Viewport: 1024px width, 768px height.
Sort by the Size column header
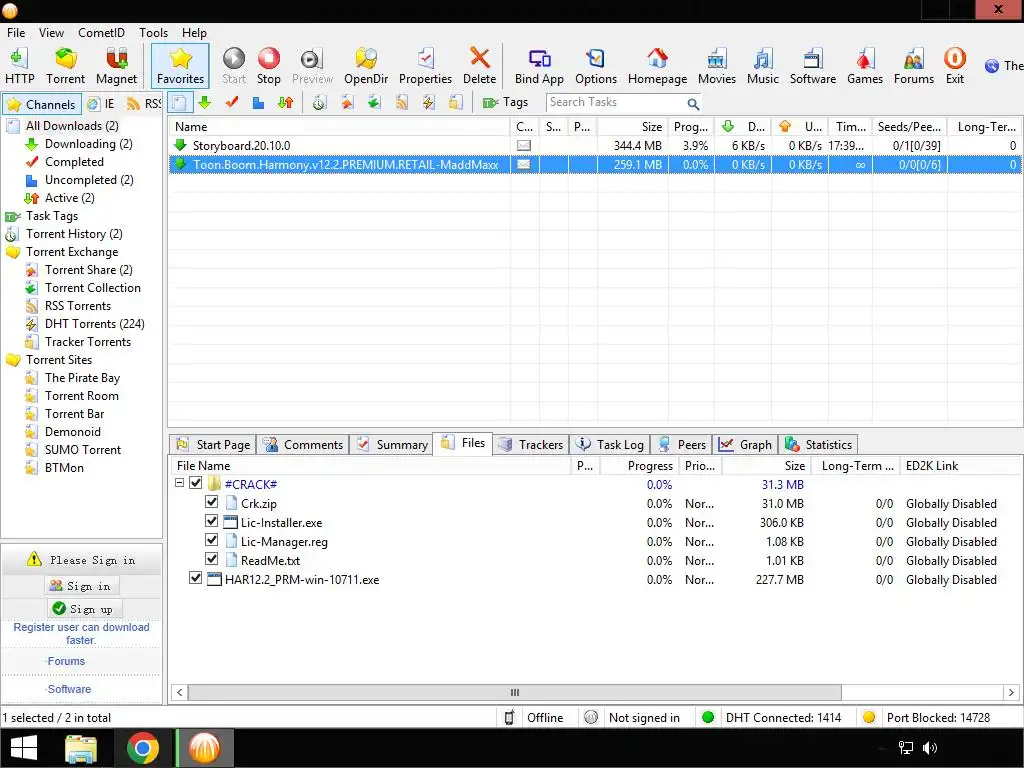click(x=632, y=127)
